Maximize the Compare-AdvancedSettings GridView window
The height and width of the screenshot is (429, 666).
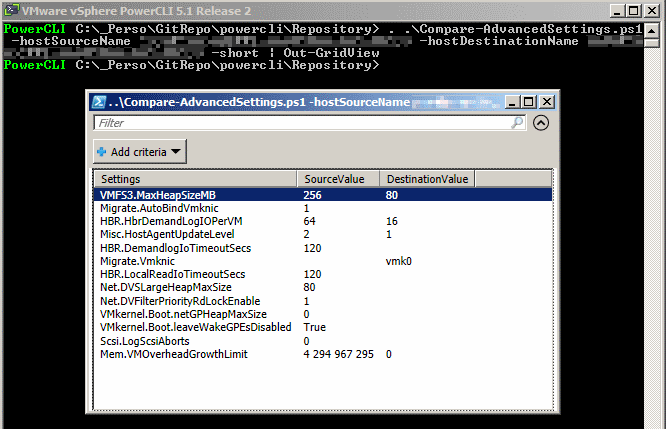pyautogui.click(x=528, y=102)
